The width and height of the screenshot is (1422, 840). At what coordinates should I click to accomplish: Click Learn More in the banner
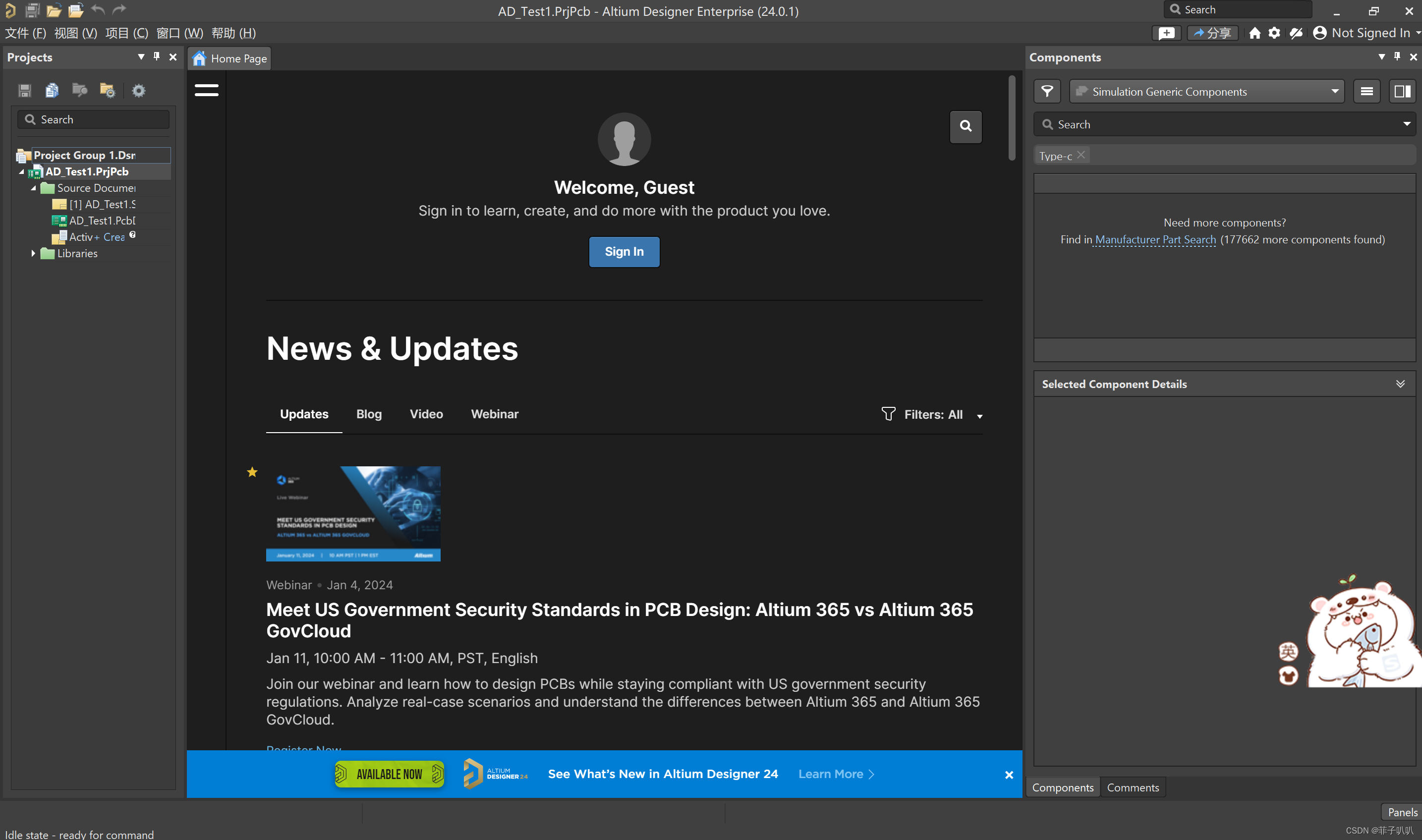pos(836,774)
